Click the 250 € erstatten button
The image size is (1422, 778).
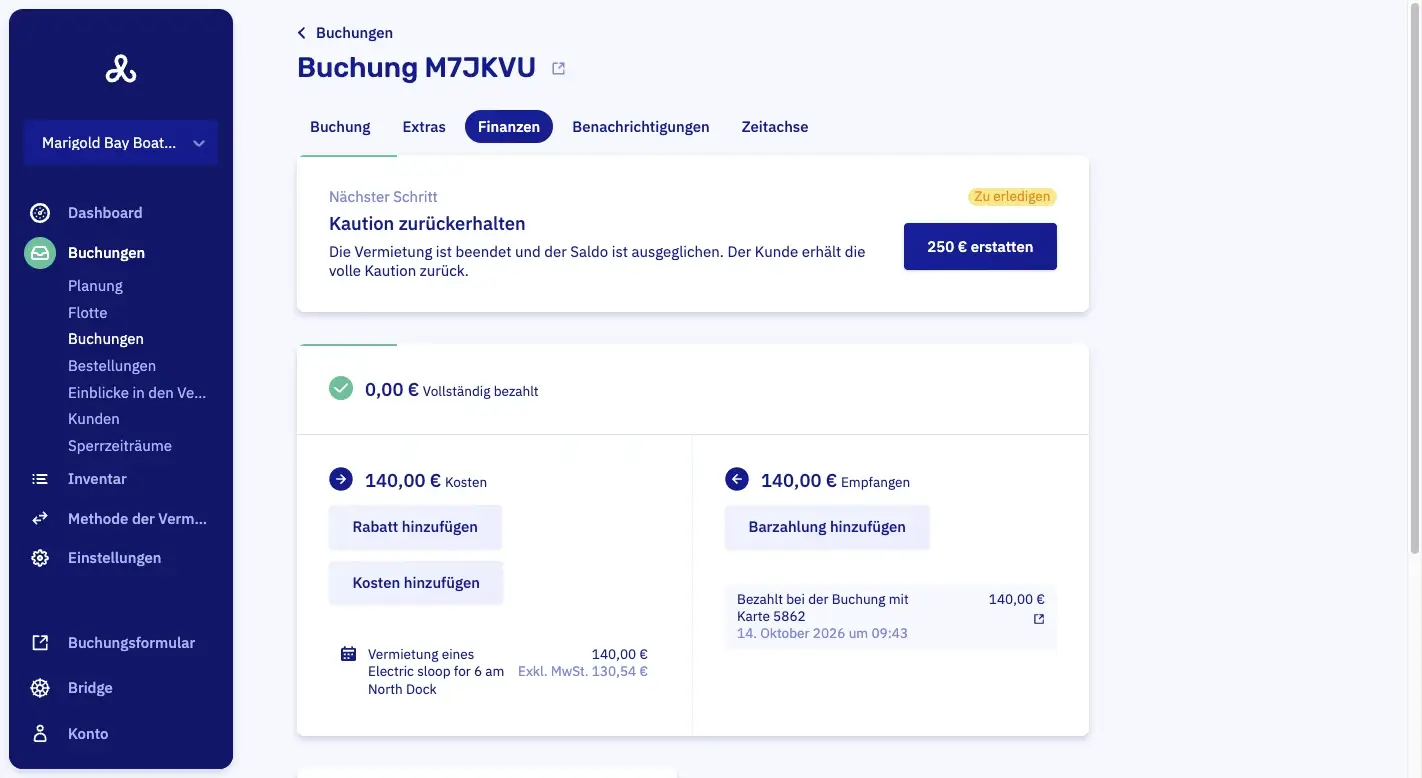click(980, 246)
